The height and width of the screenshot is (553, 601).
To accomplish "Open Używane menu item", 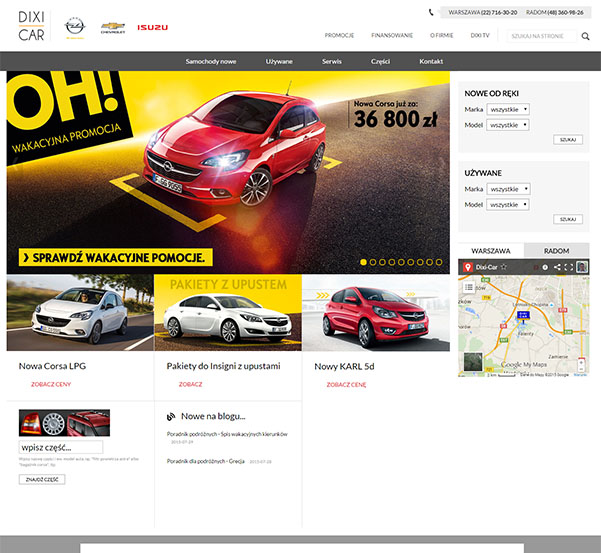I will (x=279, y=61).
